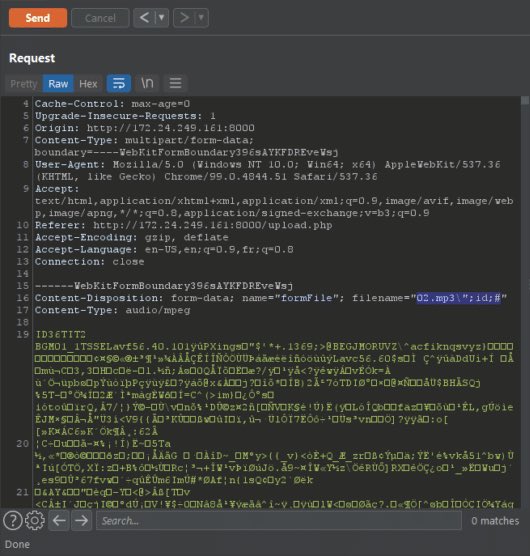
Task: Switch to the Raw view tab
Action: [x=58, y=84]
